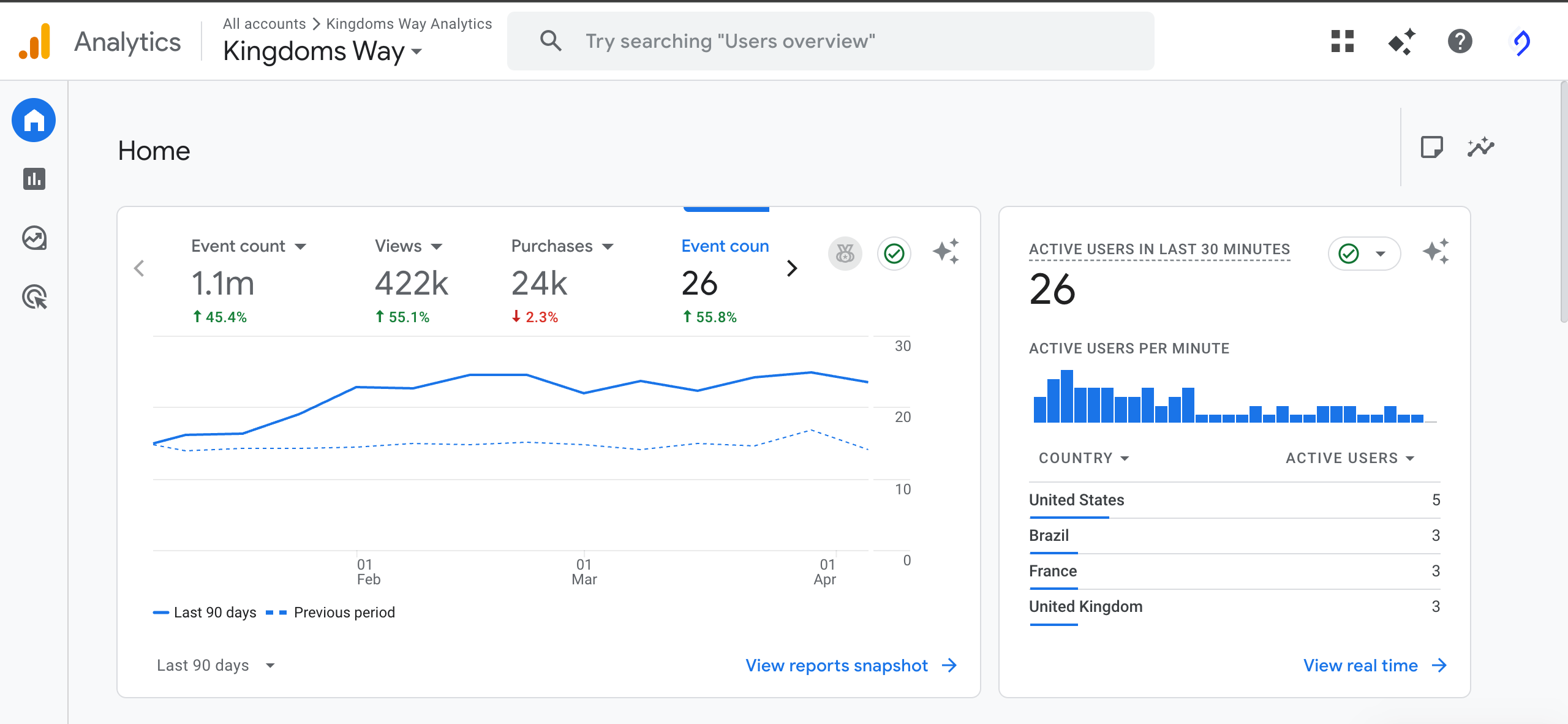
Task: Click the France row
Action: [1235, 571]
